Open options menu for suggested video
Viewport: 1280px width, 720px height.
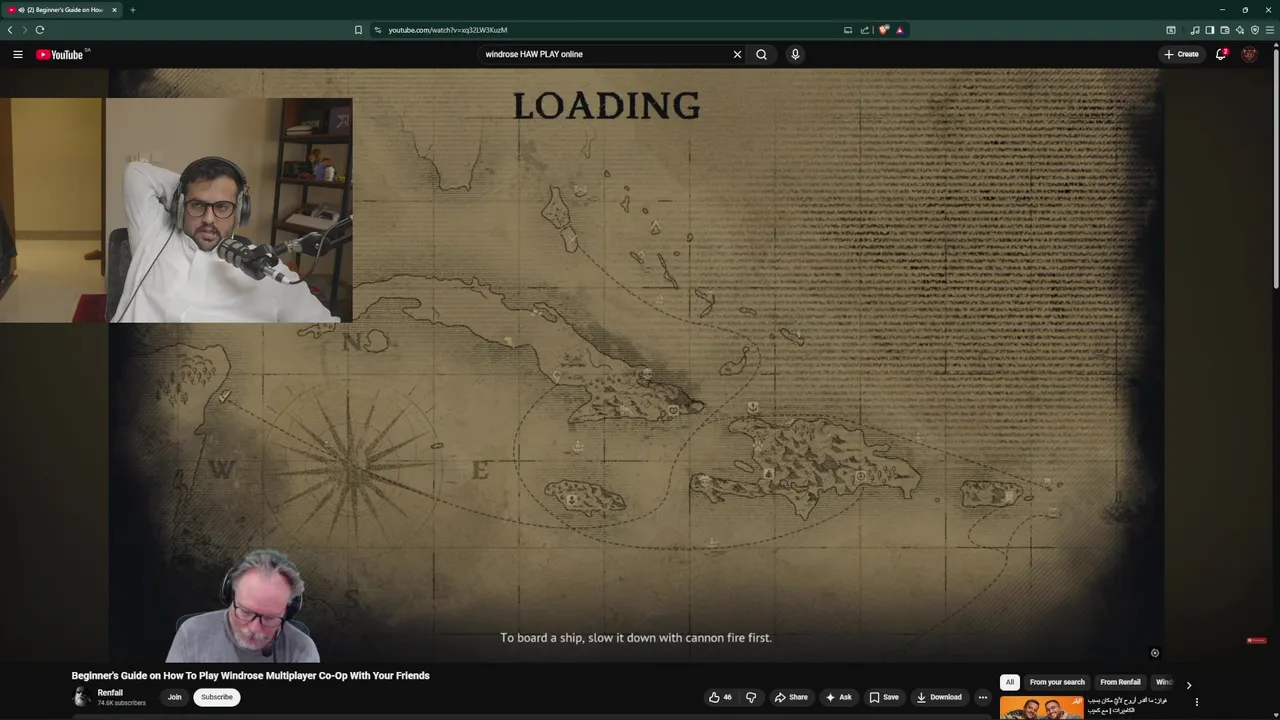(1196, 702)
